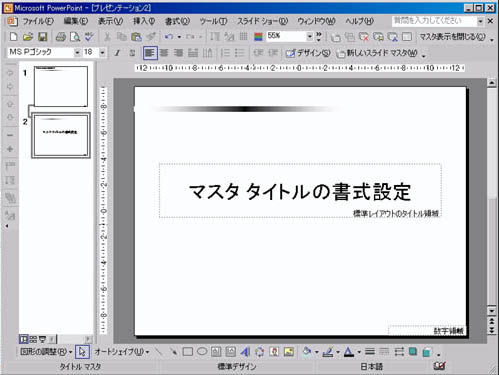499x375 pixels.
Task: Select the Line drawing tool
Action: pos(159,352)
